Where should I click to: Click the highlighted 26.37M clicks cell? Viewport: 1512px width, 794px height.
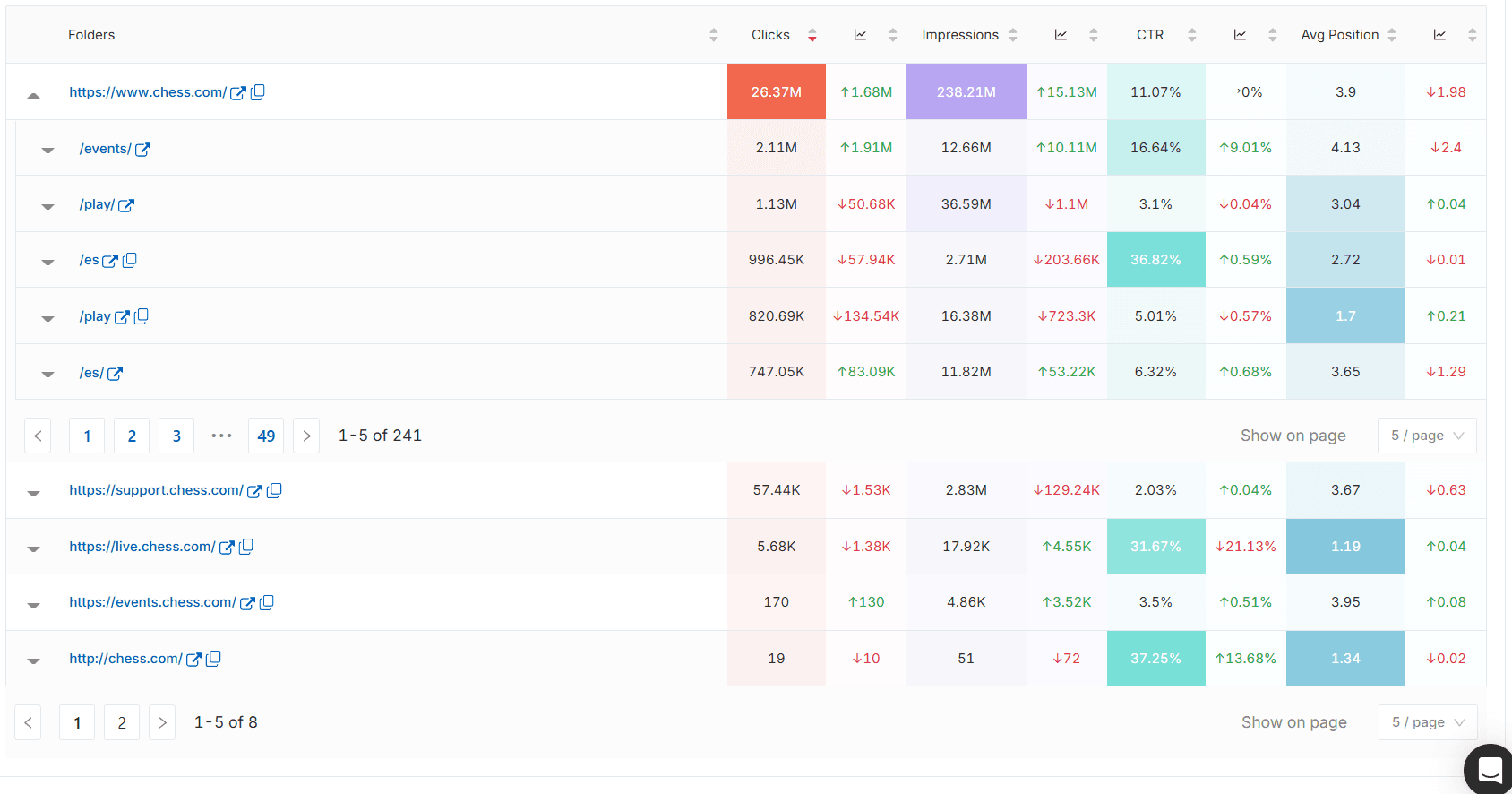[776, 91]
